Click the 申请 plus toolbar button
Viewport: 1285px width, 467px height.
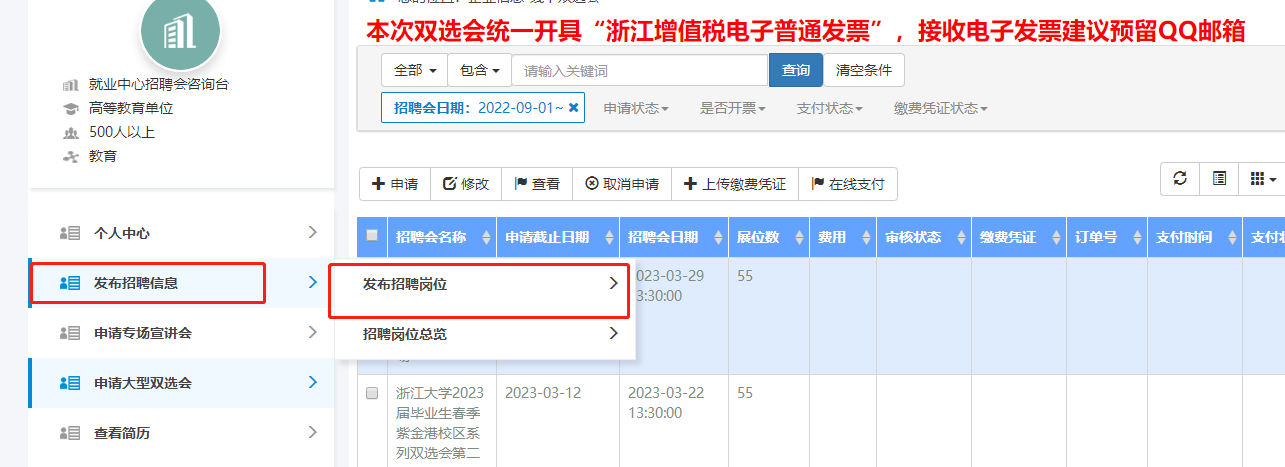pos(395,184)
